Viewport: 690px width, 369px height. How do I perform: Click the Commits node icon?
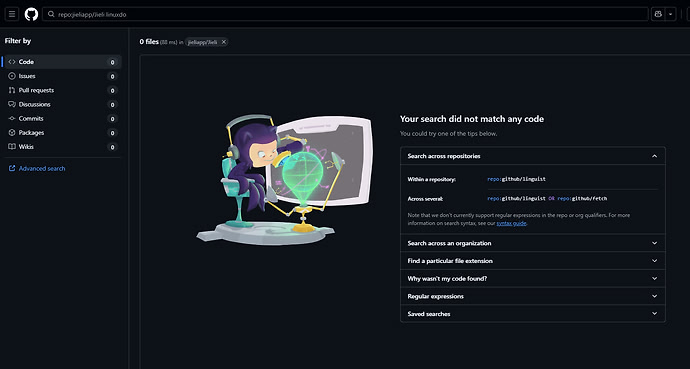click(12, 118)
